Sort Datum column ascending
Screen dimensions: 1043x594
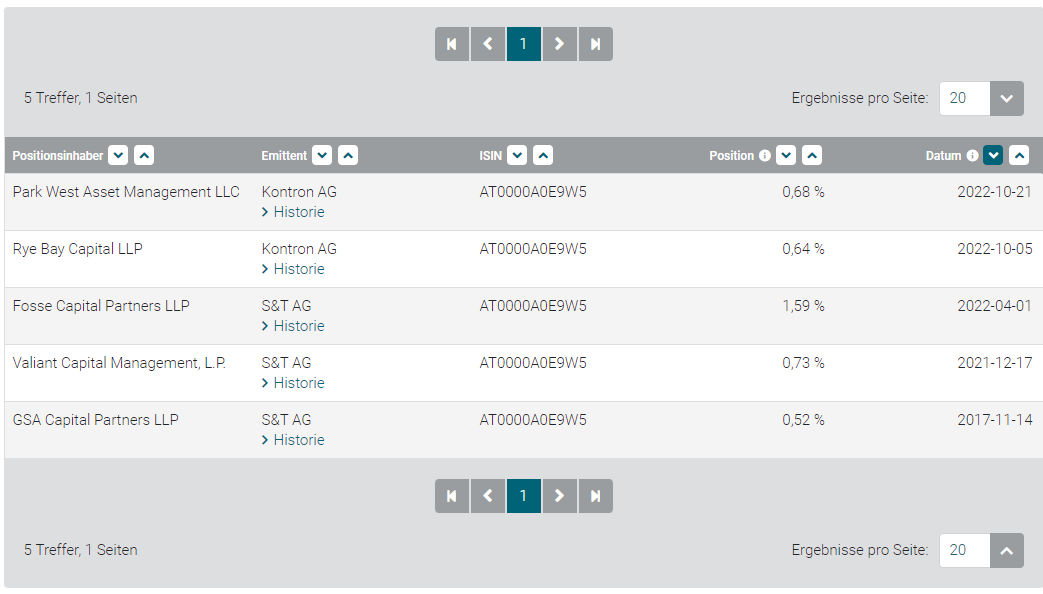pyautogui.click(x=1019, y=155)
